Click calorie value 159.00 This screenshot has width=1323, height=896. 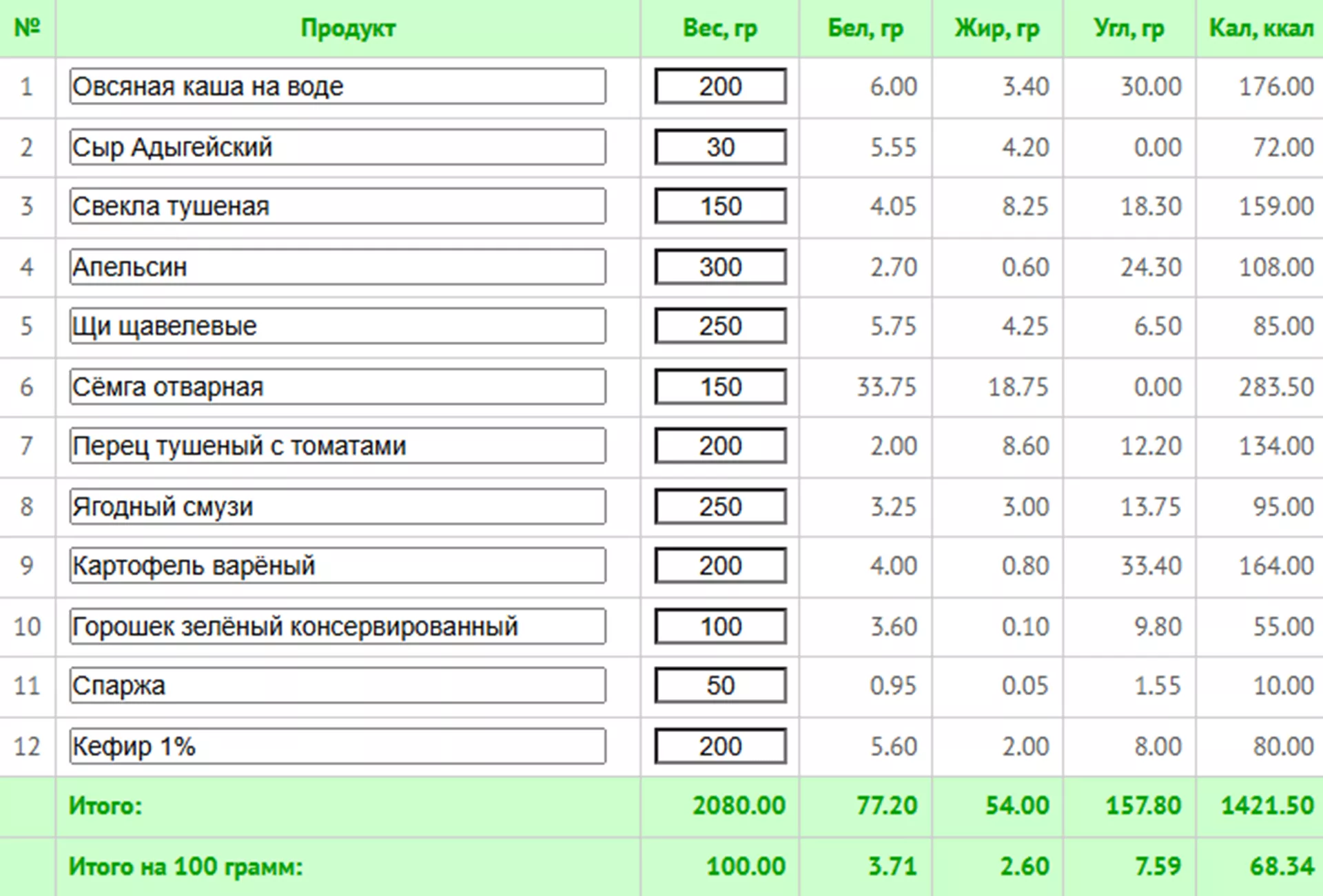pos(1276,207)
